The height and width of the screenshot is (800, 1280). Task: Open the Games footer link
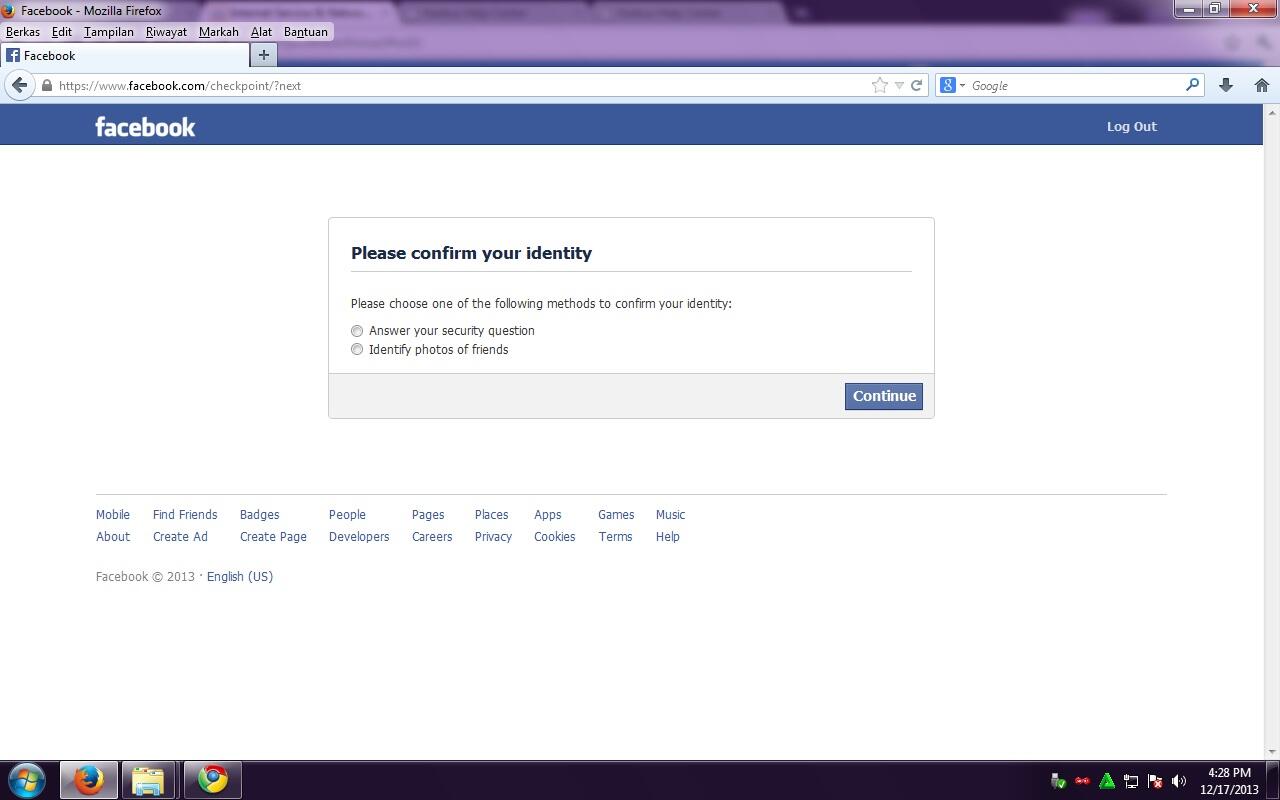point(616,515)
